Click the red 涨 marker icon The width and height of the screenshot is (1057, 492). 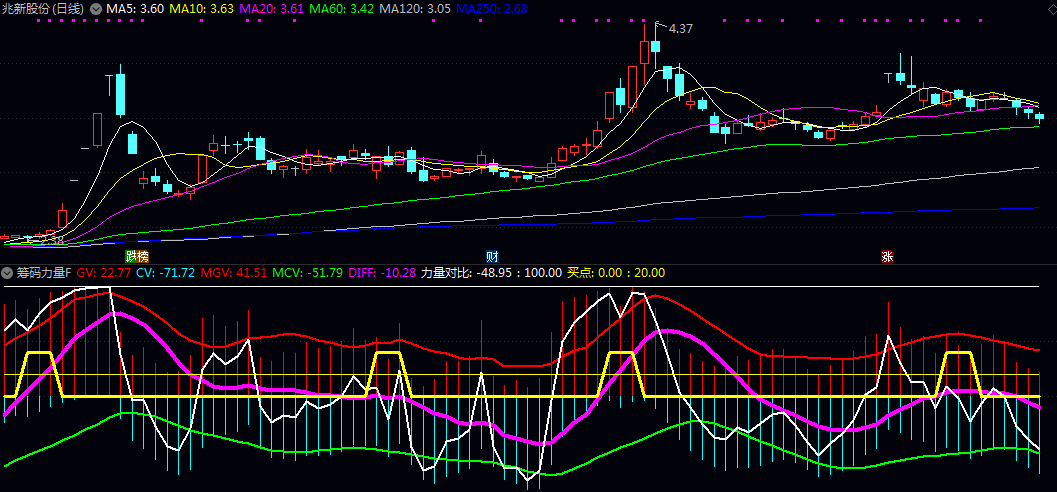886,257
